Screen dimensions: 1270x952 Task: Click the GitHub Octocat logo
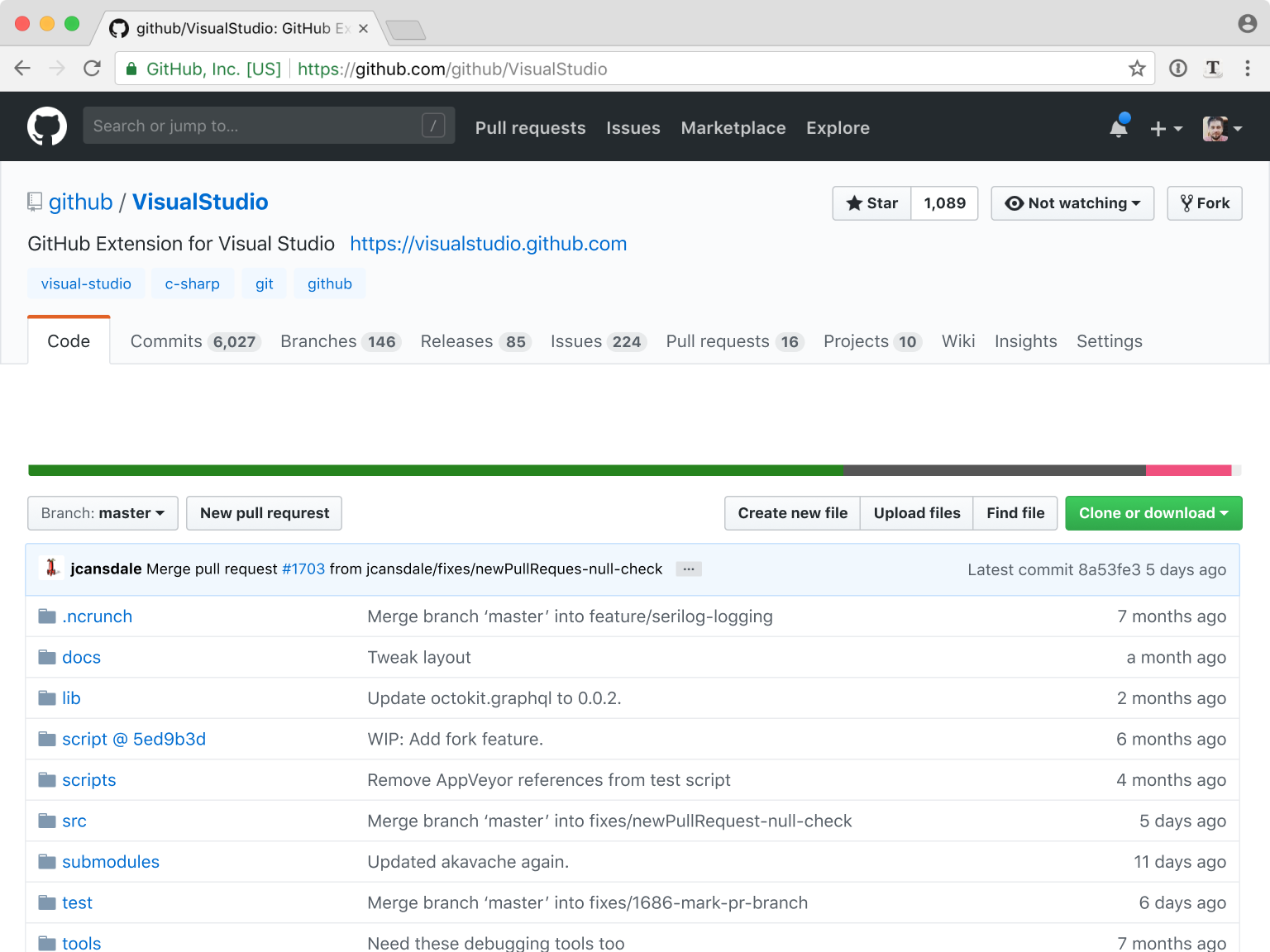coord(47,126)
